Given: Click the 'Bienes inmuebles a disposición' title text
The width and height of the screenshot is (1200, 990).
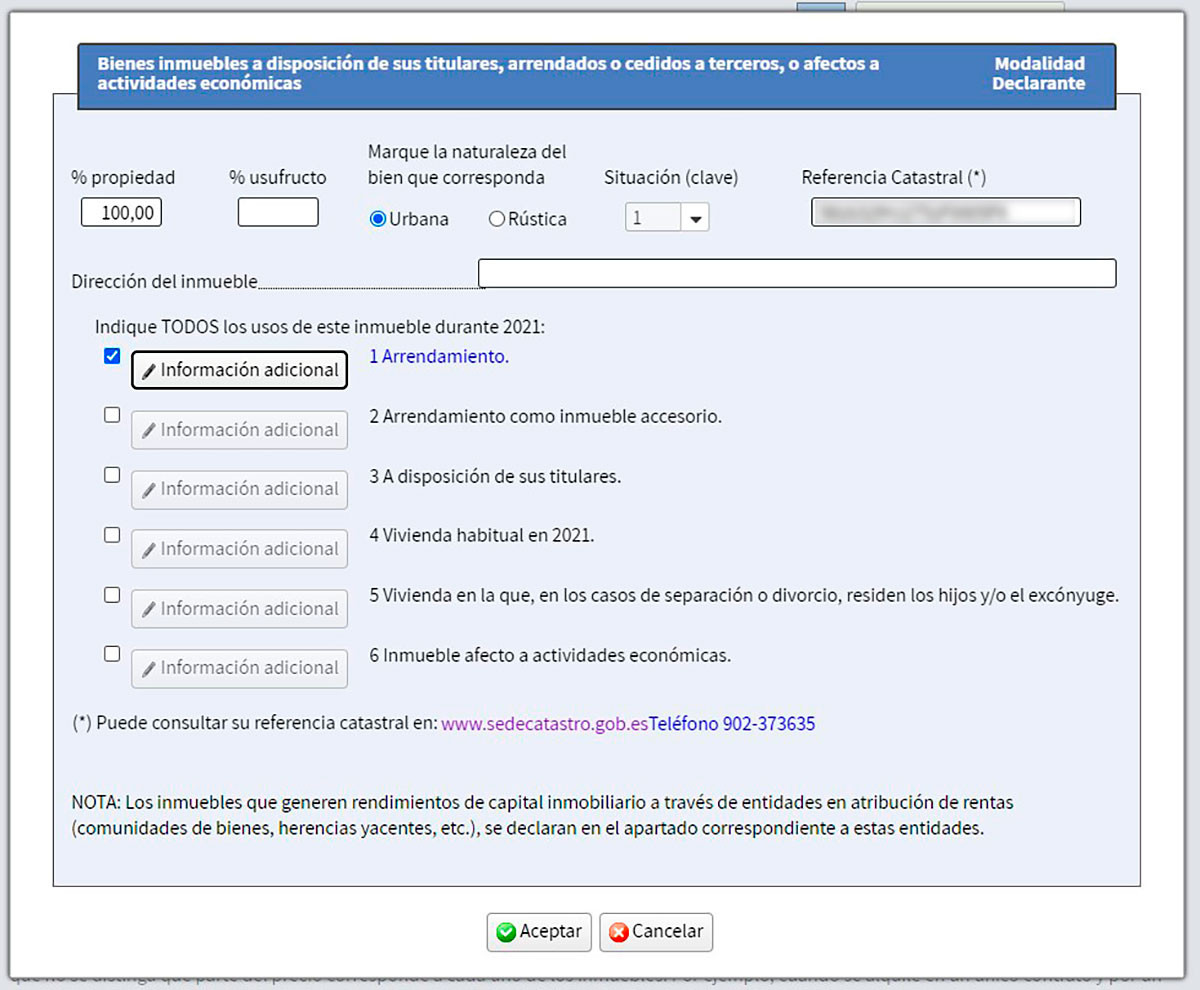Looking at the screenshot, I should pyautogui.click(x=488, y=74).
